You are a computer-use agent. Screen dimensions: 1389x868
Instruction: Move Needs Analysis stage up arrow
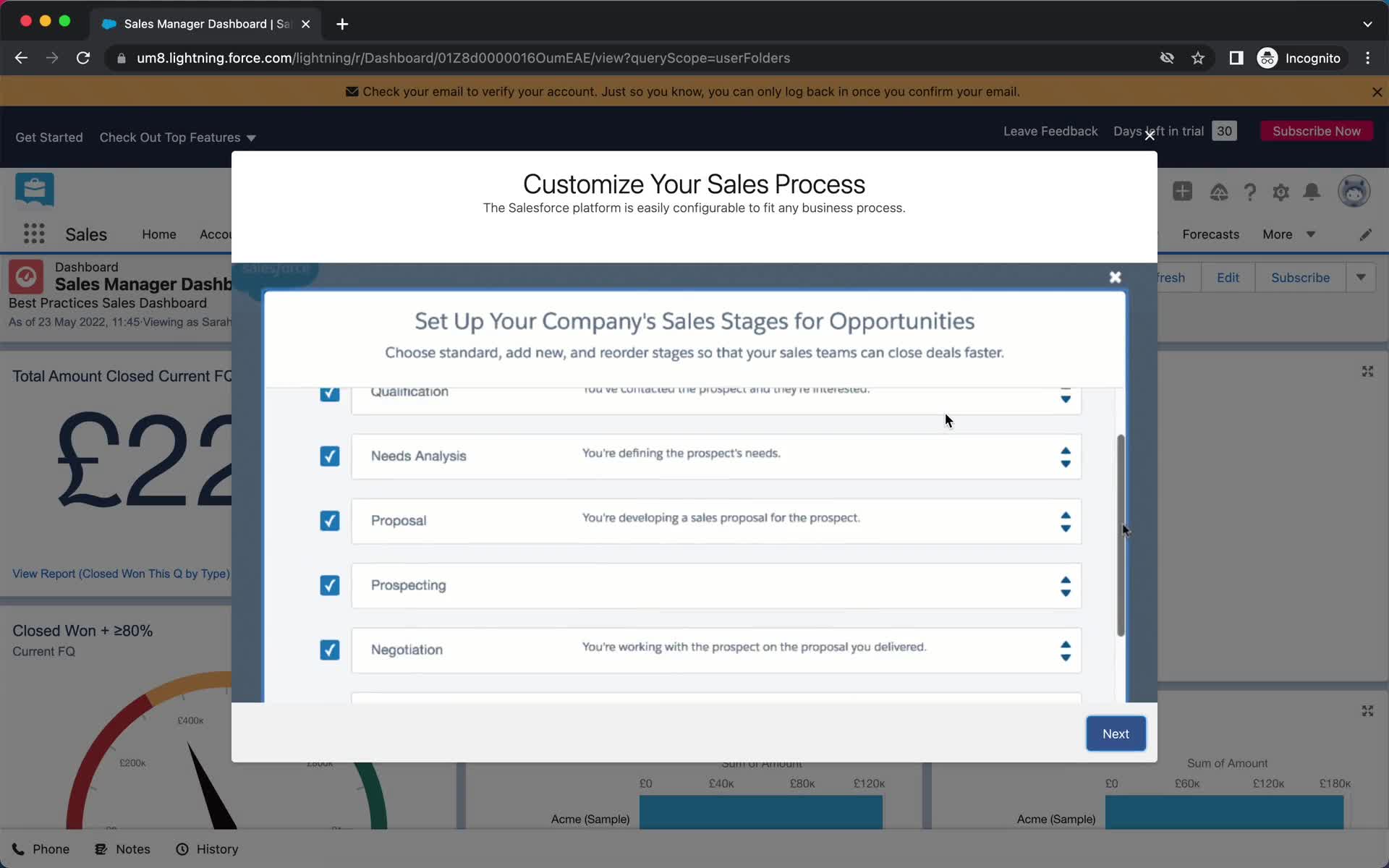[1066, 451]
